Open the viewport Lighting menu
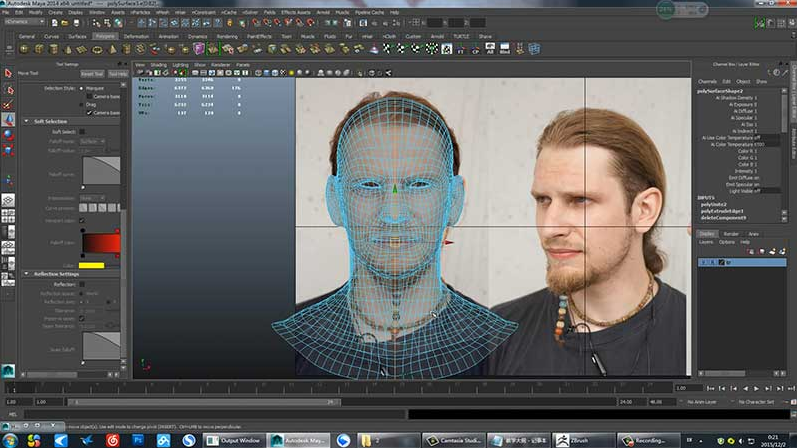 pyautogui.click(x=180, y=65)
